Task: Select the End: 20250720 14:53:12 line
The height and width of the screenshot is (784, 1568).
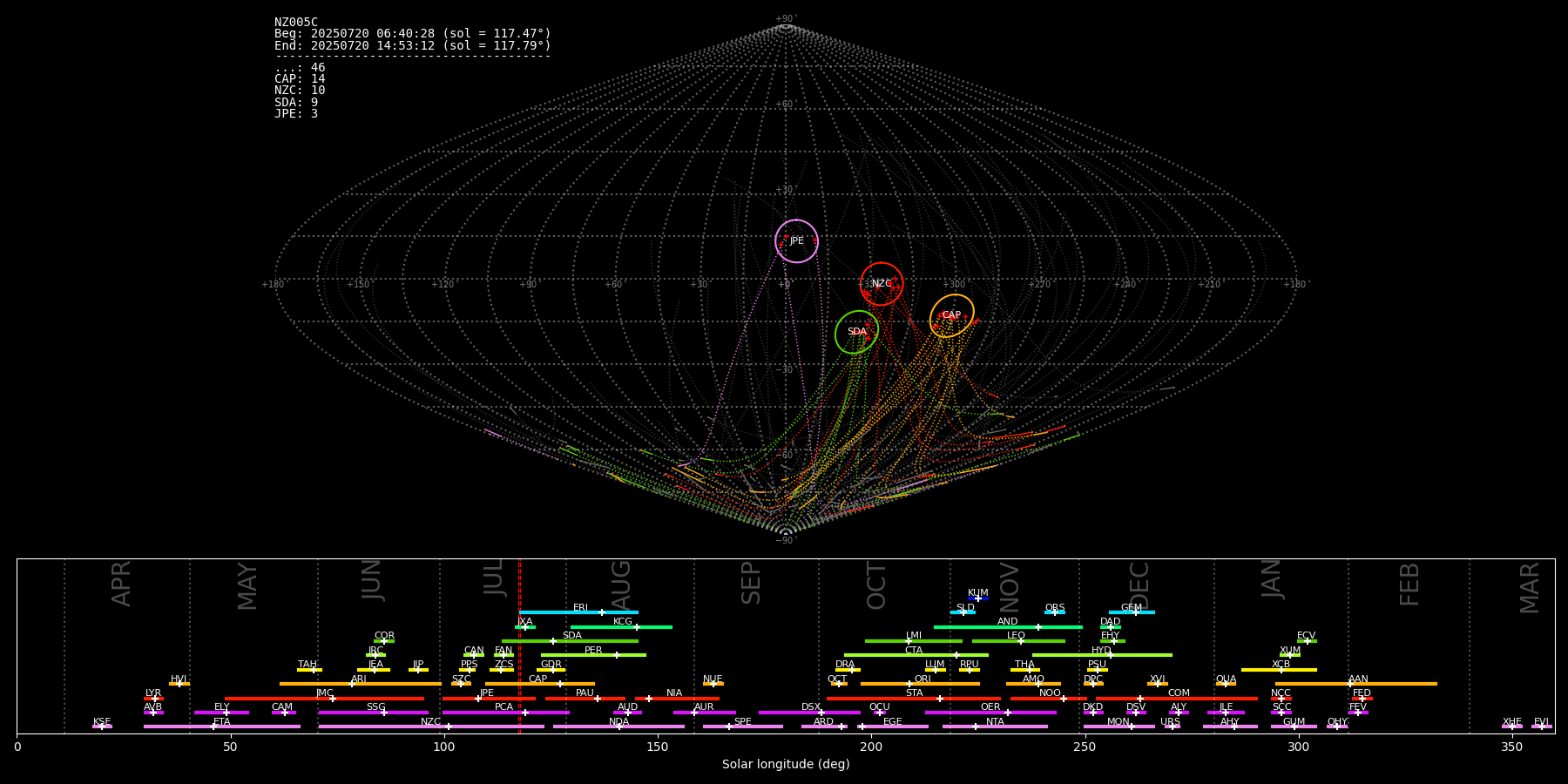Action: (x=413, y=45)
